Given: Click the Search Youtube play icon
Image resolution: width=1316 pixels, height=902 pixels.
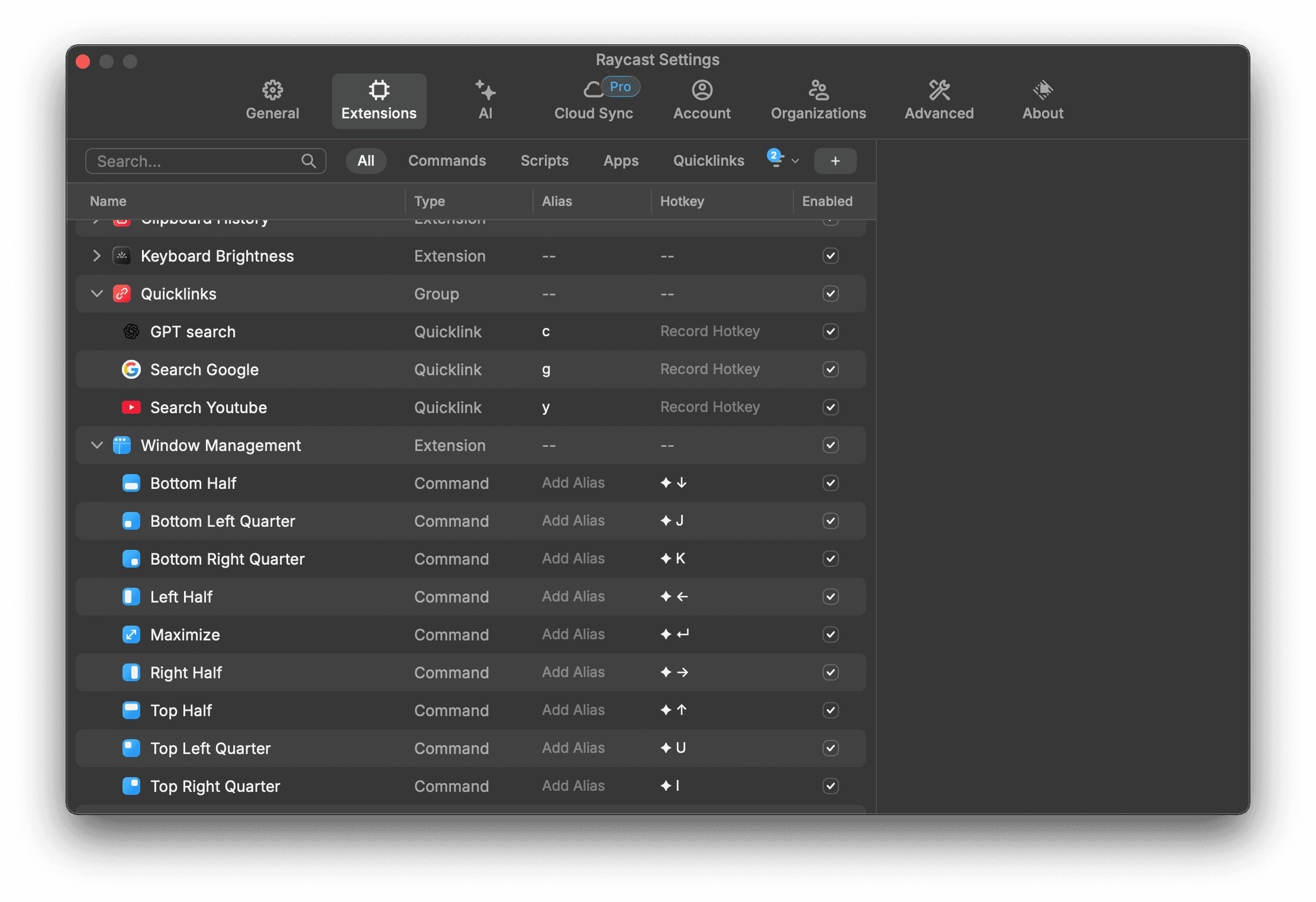Looking at the screenshot, I should [131, 407].
